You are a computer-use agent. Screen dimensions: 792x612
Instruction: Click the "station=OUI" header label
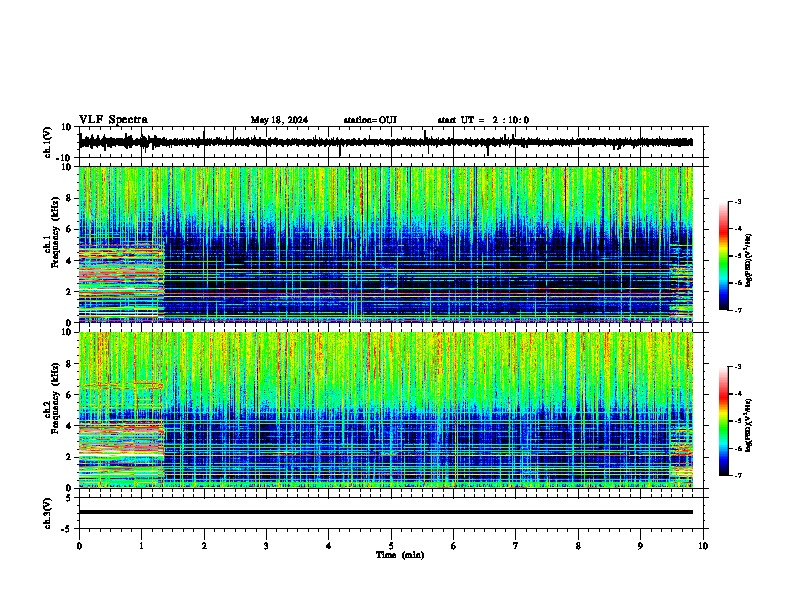[x=370, y=120]
